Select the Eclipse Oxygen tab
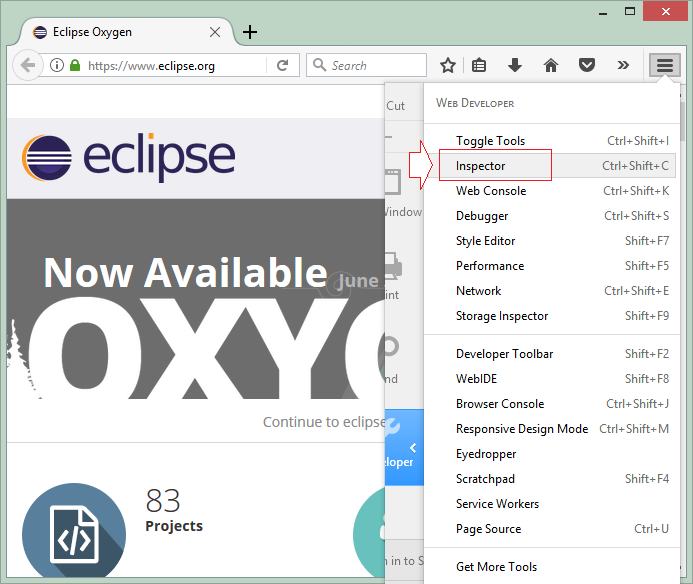 tap(126, 32)
